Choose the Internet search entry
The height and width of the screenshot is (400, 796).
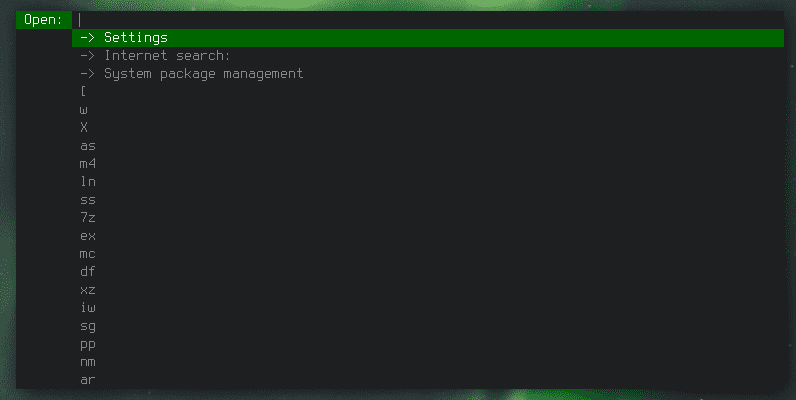tap(428, 56)
